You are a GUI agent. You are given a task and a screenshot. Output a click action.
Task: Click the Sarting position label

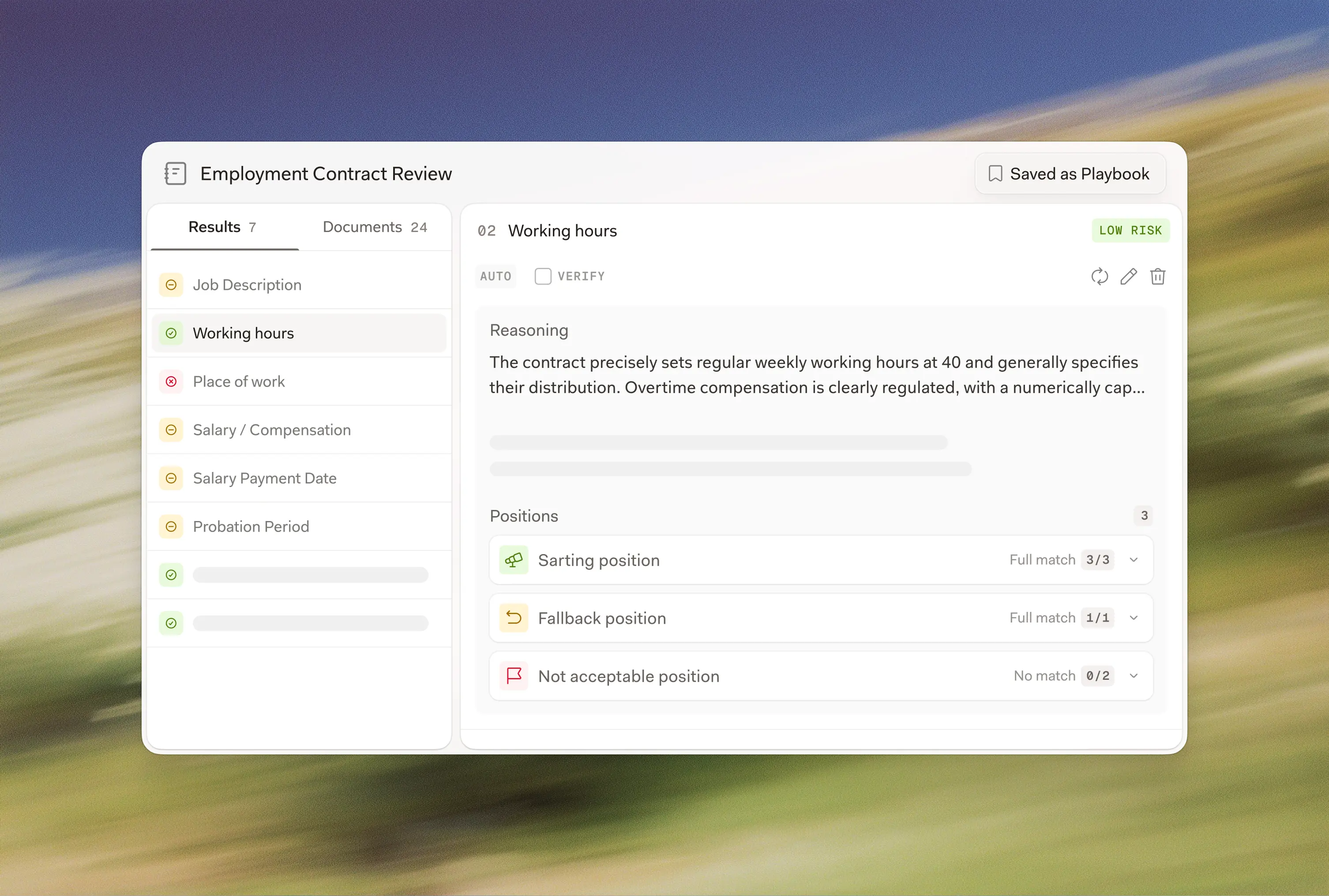coord(599,561)
